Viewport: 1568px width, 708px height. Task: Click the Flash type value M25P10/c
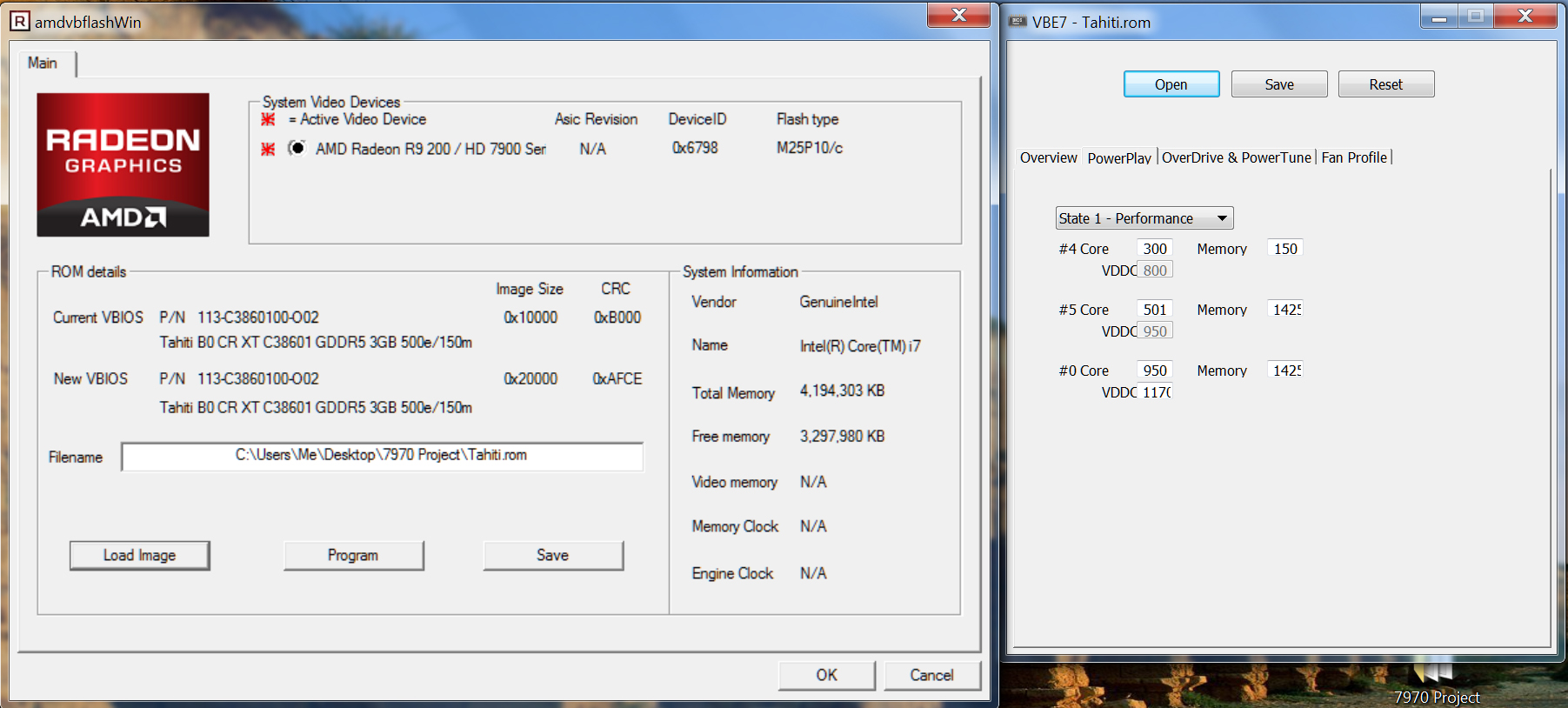(x=810, y=148)
